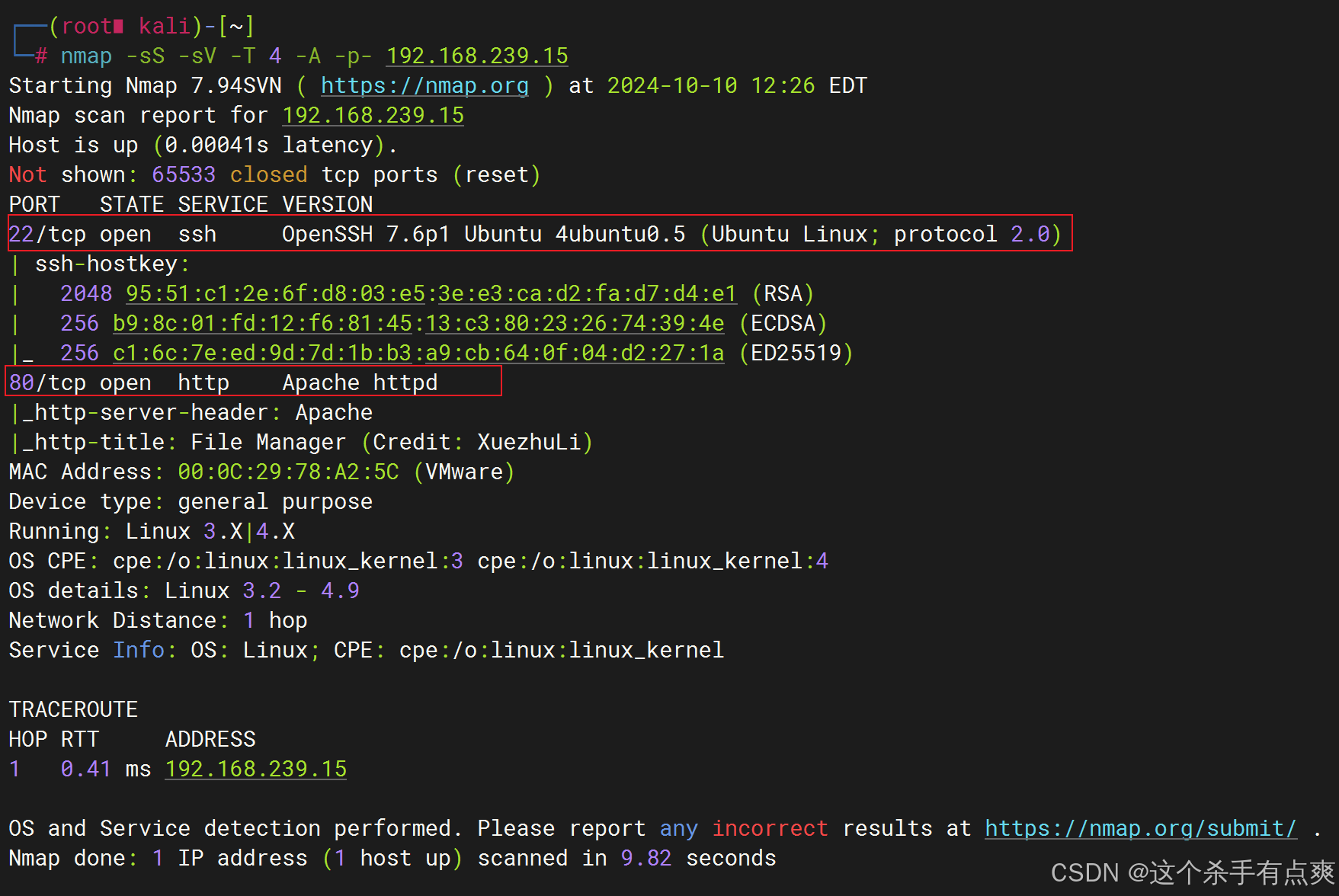This screenshot has height=896, width=1339.
Task: Click 'OS details: Linux 3.2 - 4.9'
Action: tap(184, 591)
